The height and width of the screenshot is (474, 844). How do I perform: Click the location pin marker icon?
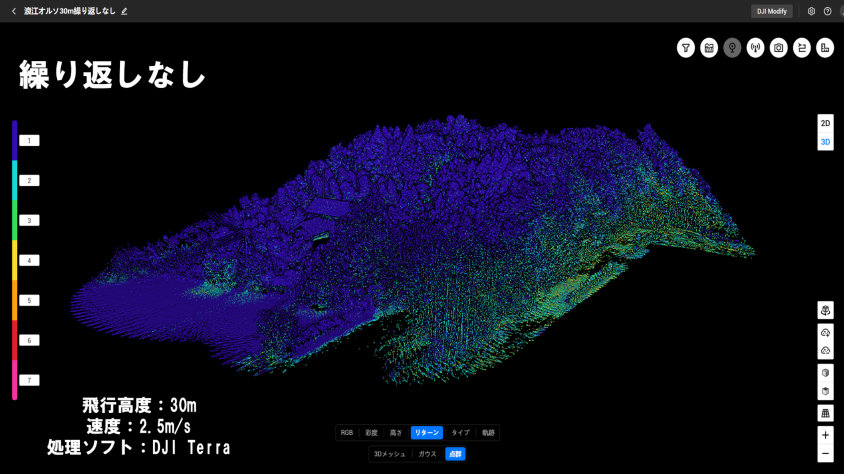tap(732, 48)
